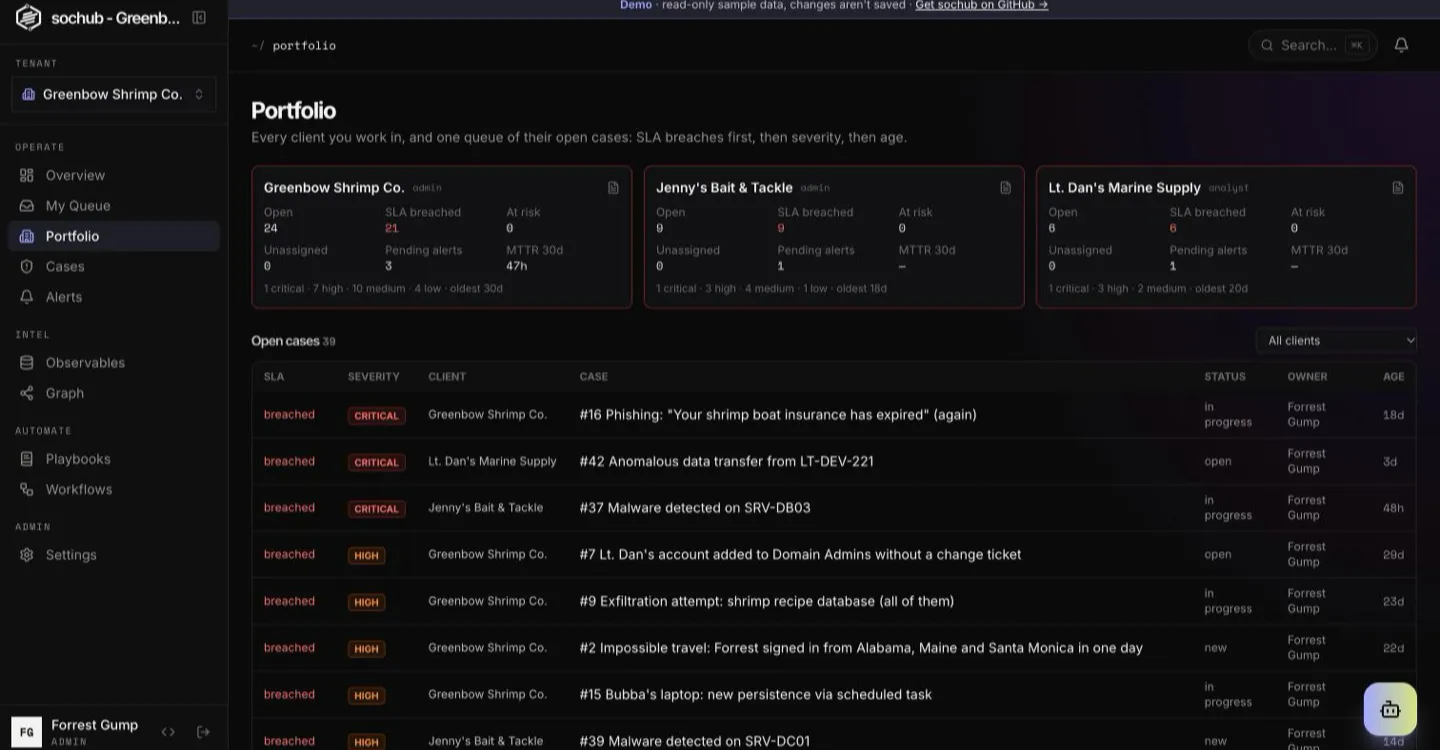Open the Jenny's Bait & Tackle client card
The image size is (1440, 750).
tap(834, 237)
